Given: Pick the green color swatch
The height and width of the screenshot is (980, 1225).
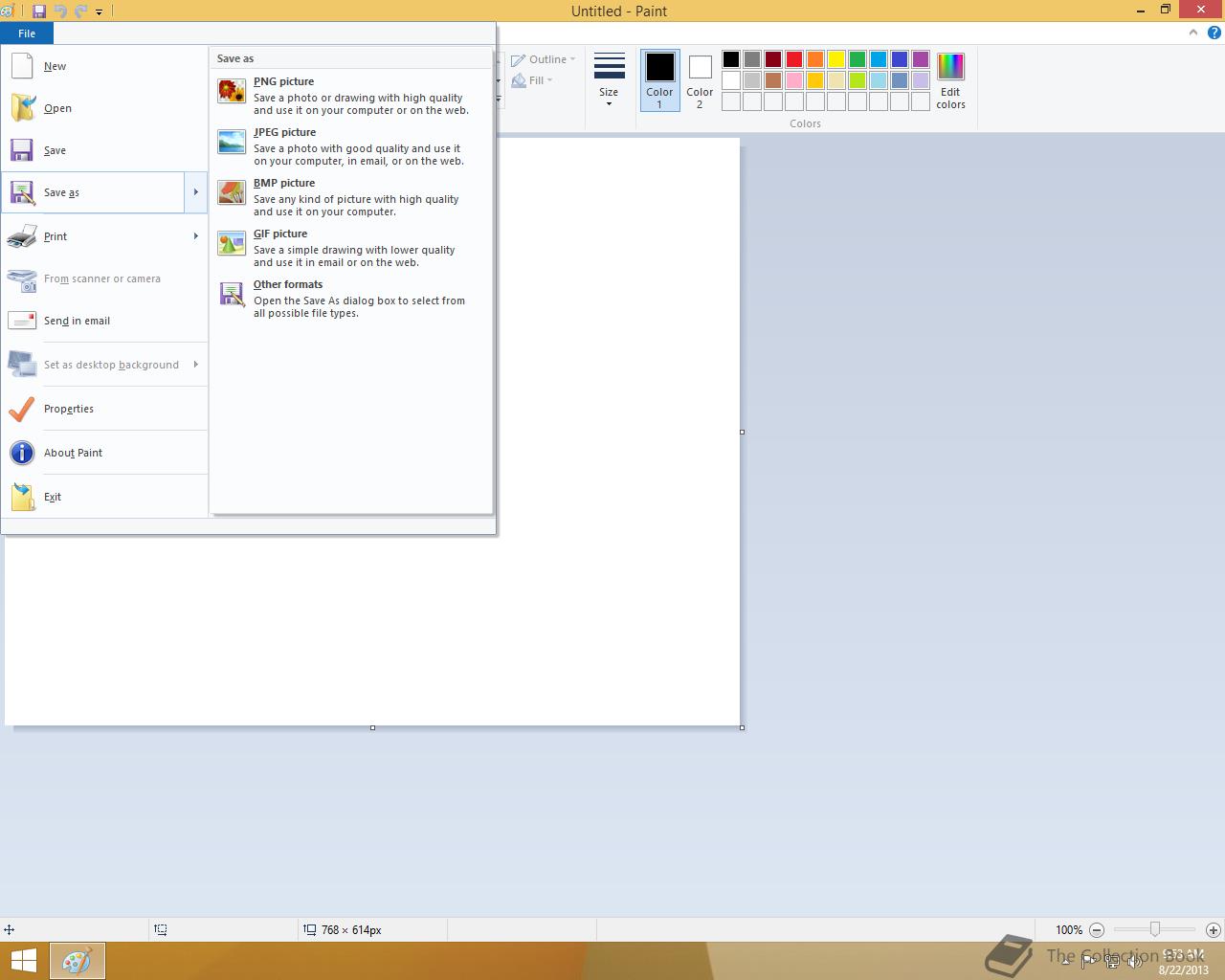Looking at the screenshot, I should click(857, 59).
